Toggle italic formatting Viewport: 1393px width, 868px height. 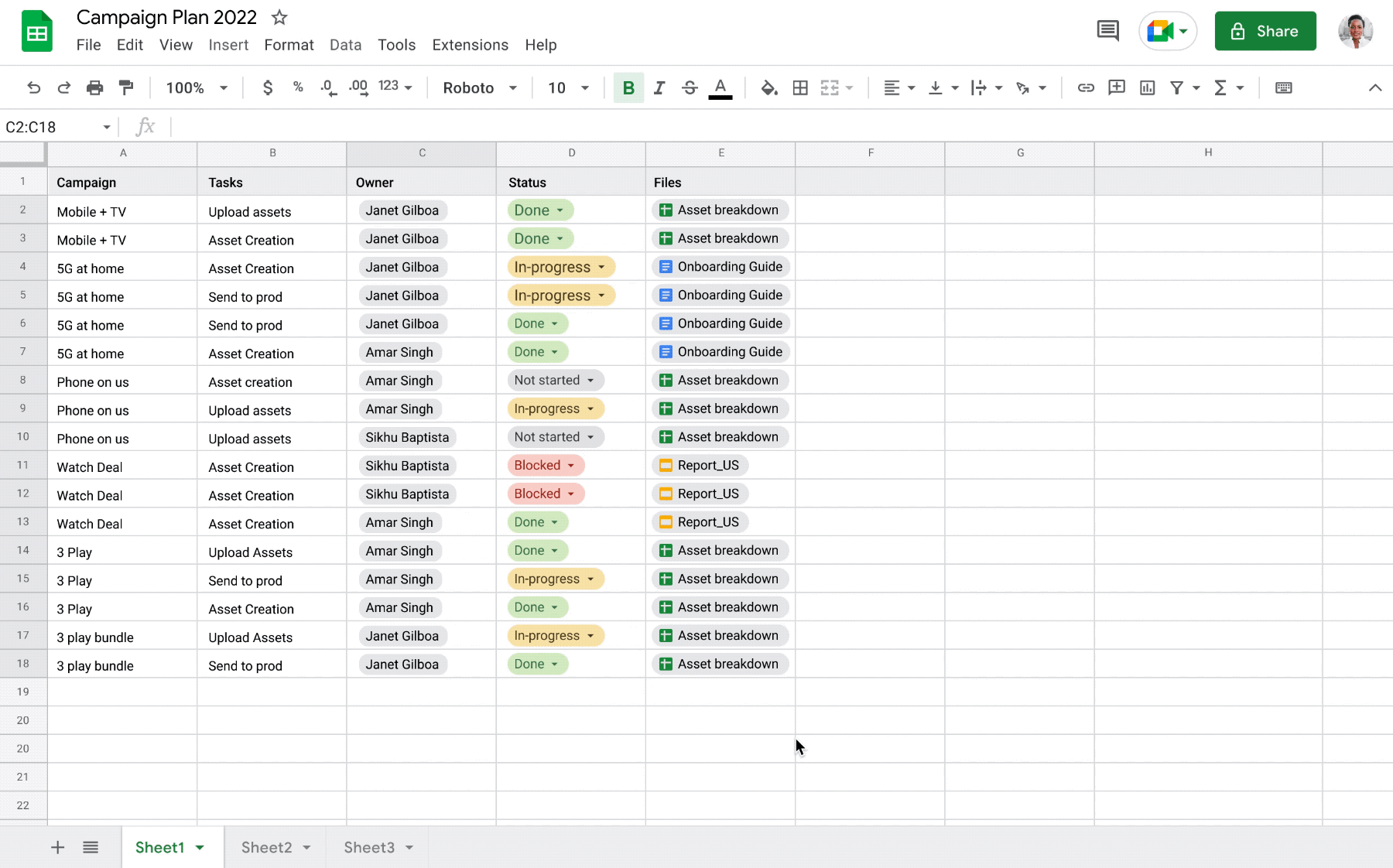click(659, 88)
